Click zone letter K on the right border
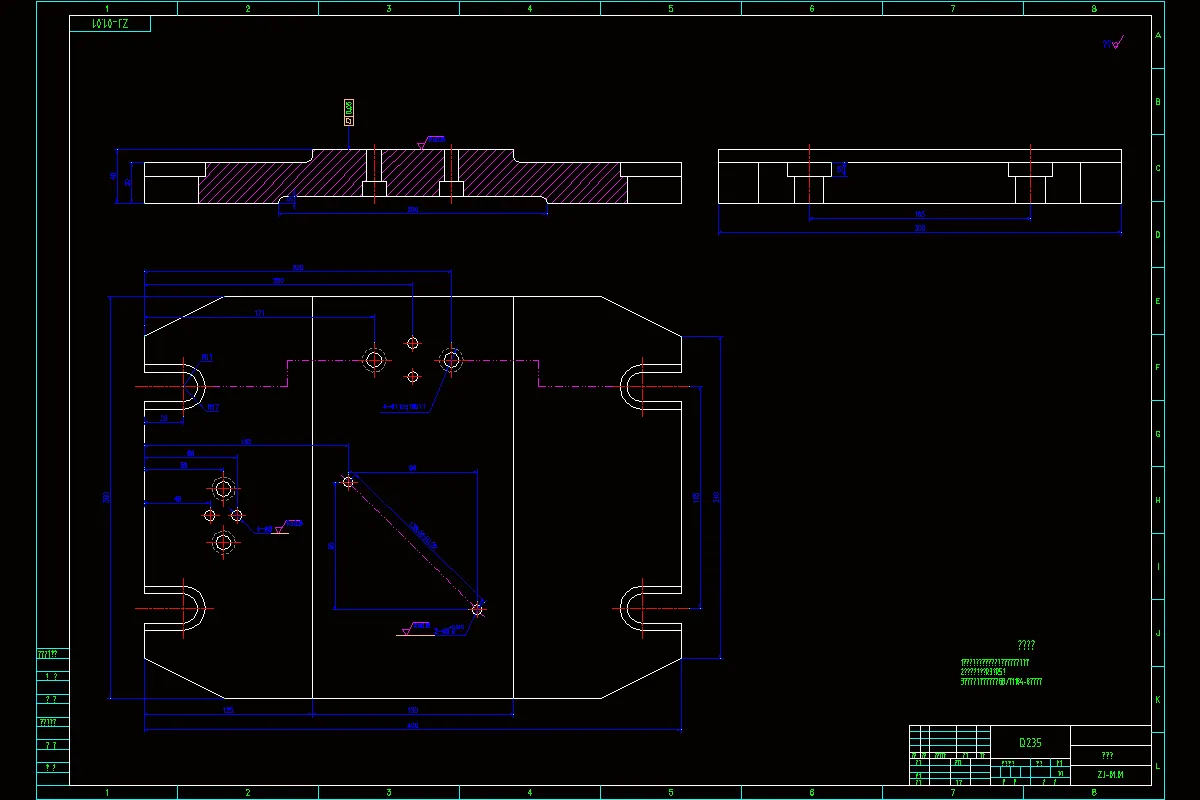Image resolution: width=1200 pixels, height=800 pixels. click(x=1158, y=699)
